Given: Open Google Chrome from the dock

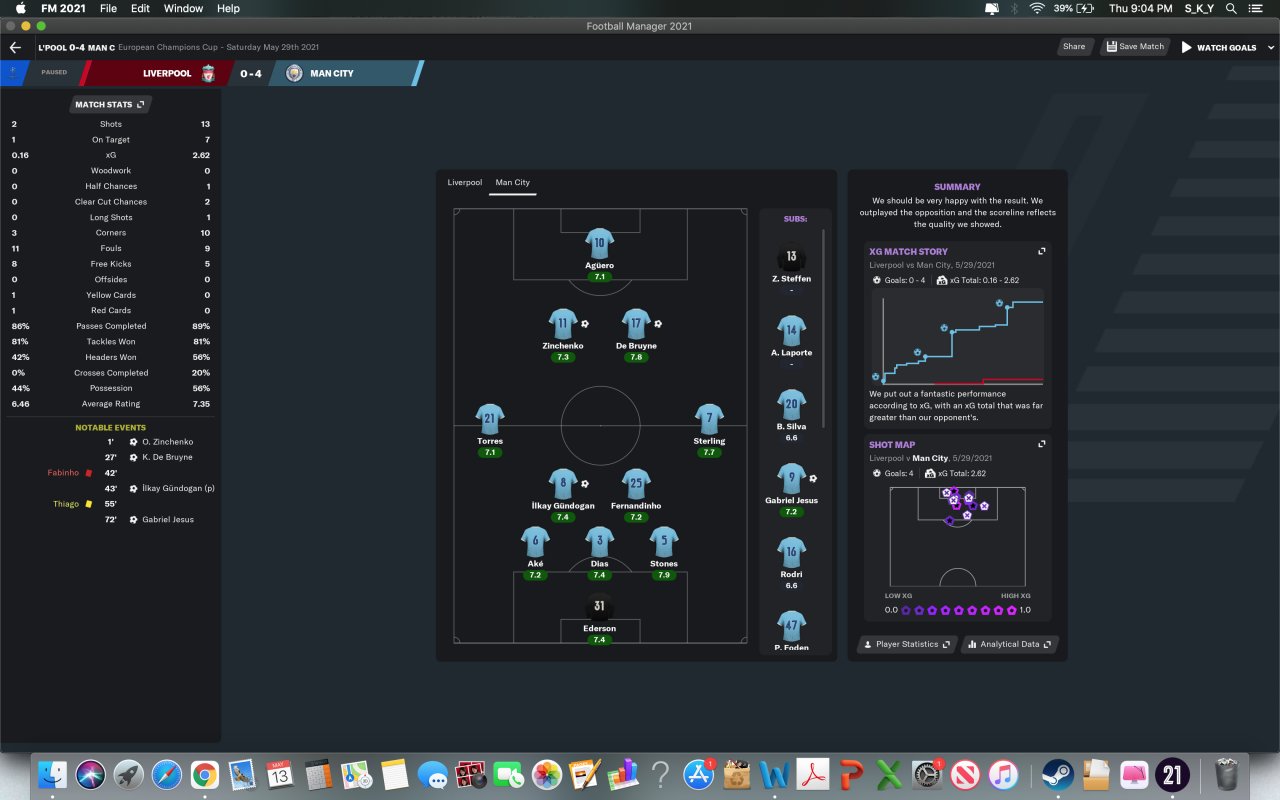Looking at the screenshot, I should [x=205, y=774].
